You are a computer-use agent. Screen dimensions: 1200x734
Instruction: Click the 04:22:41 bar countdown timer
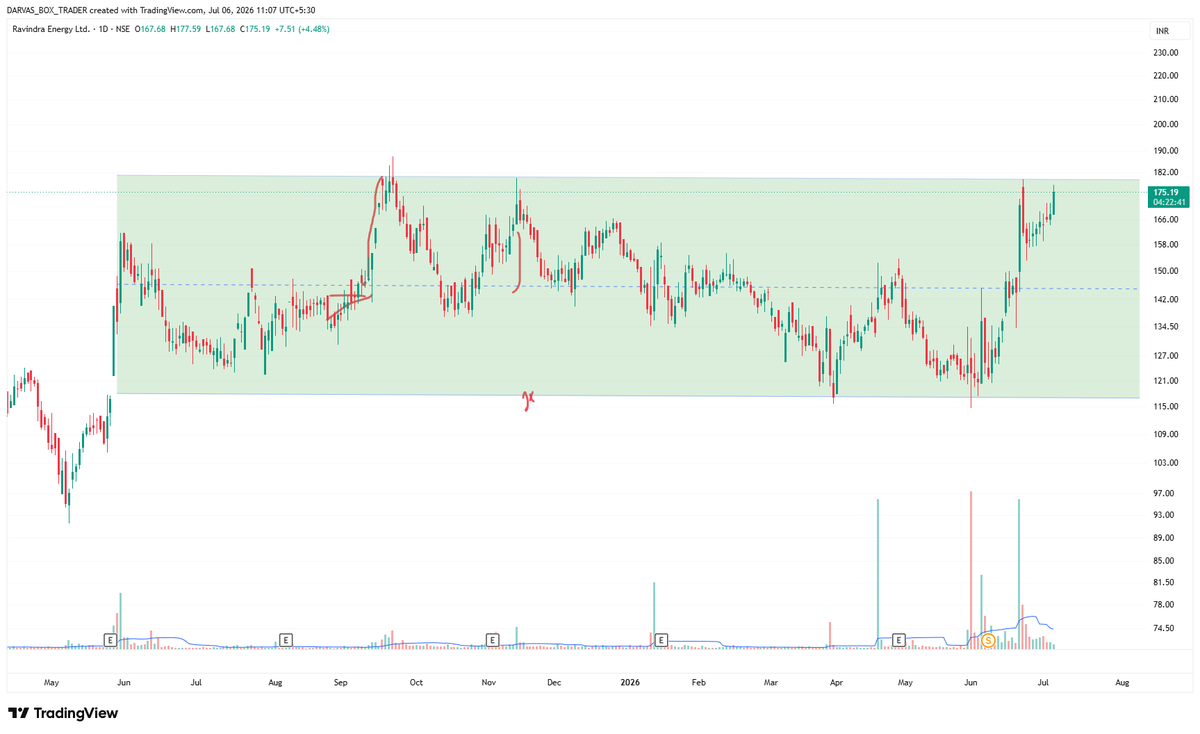[x=1168, y=202]
